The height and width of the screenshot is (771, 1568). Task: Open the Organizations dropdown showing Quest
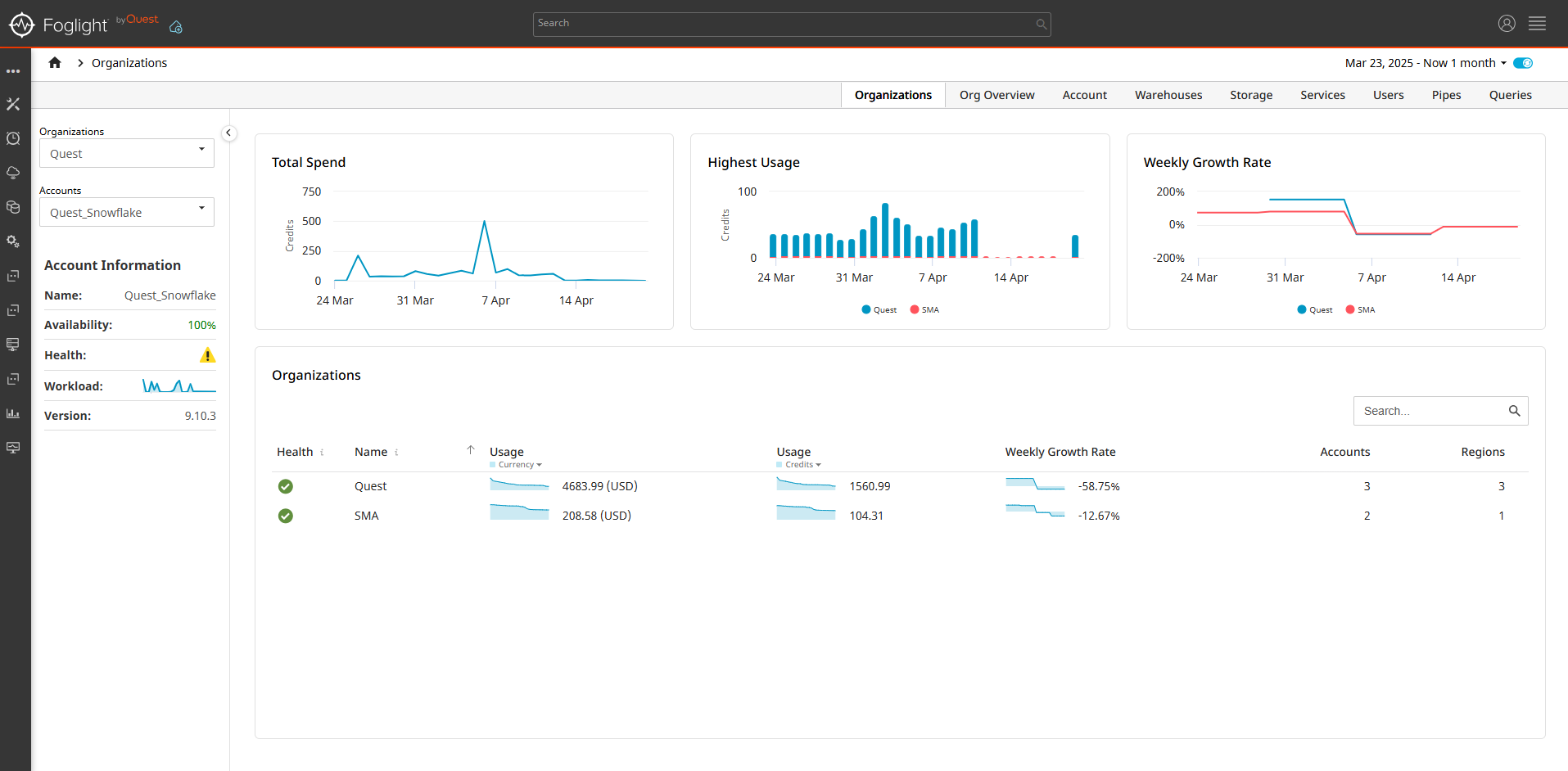click(127, 153)
